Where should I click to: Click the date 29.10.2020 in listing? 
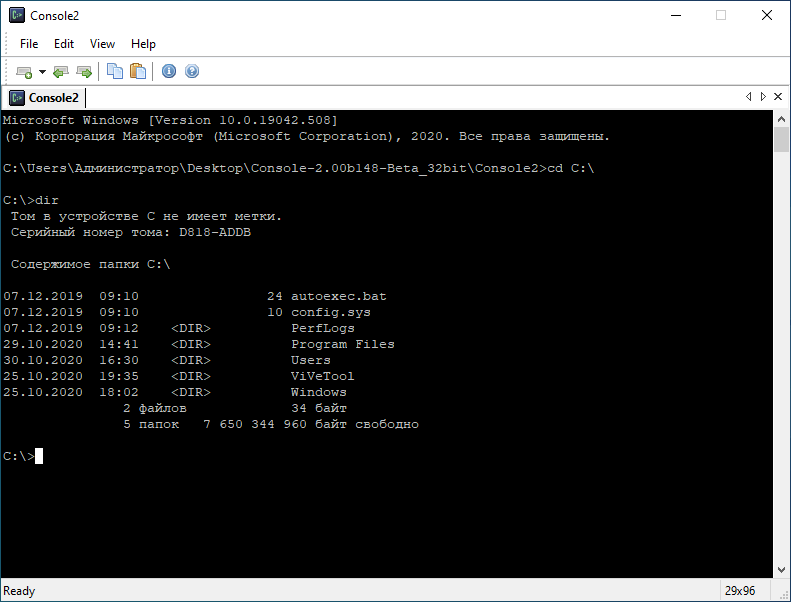point(43,344)
